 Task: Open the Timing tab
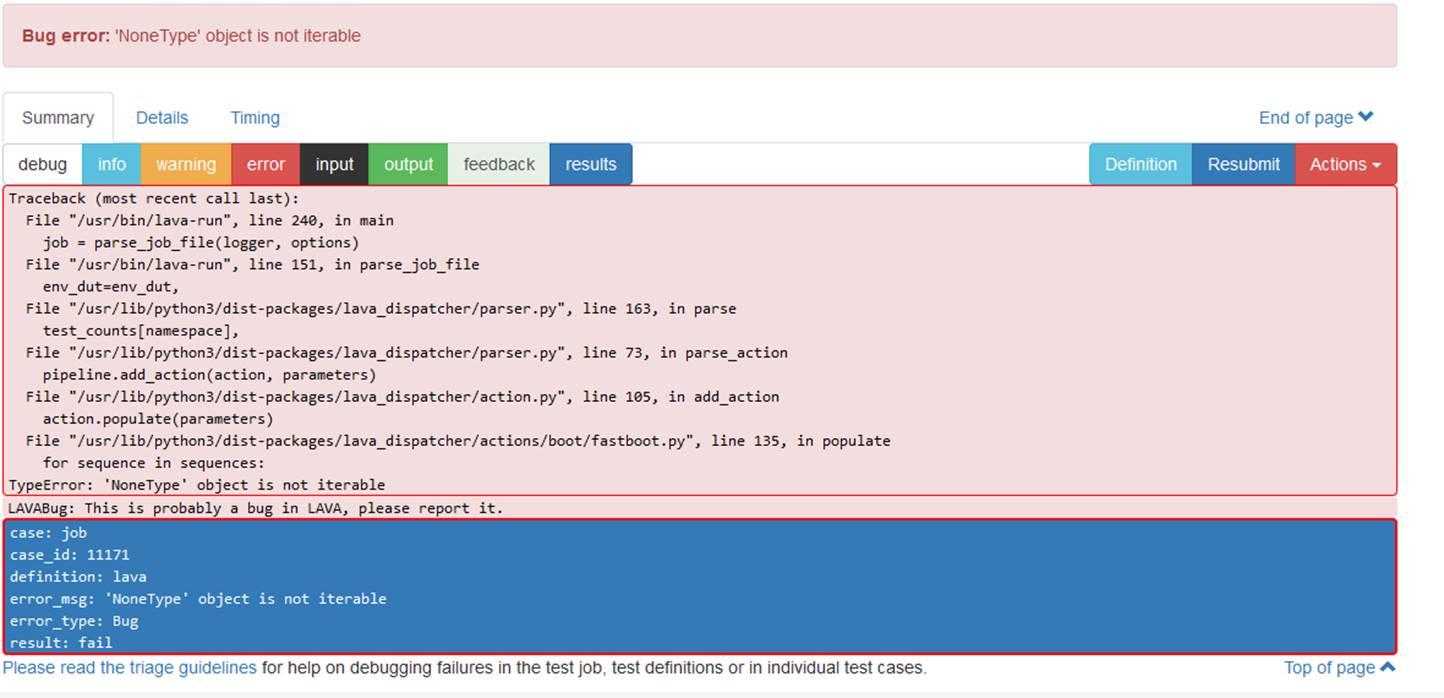(255, 118)
